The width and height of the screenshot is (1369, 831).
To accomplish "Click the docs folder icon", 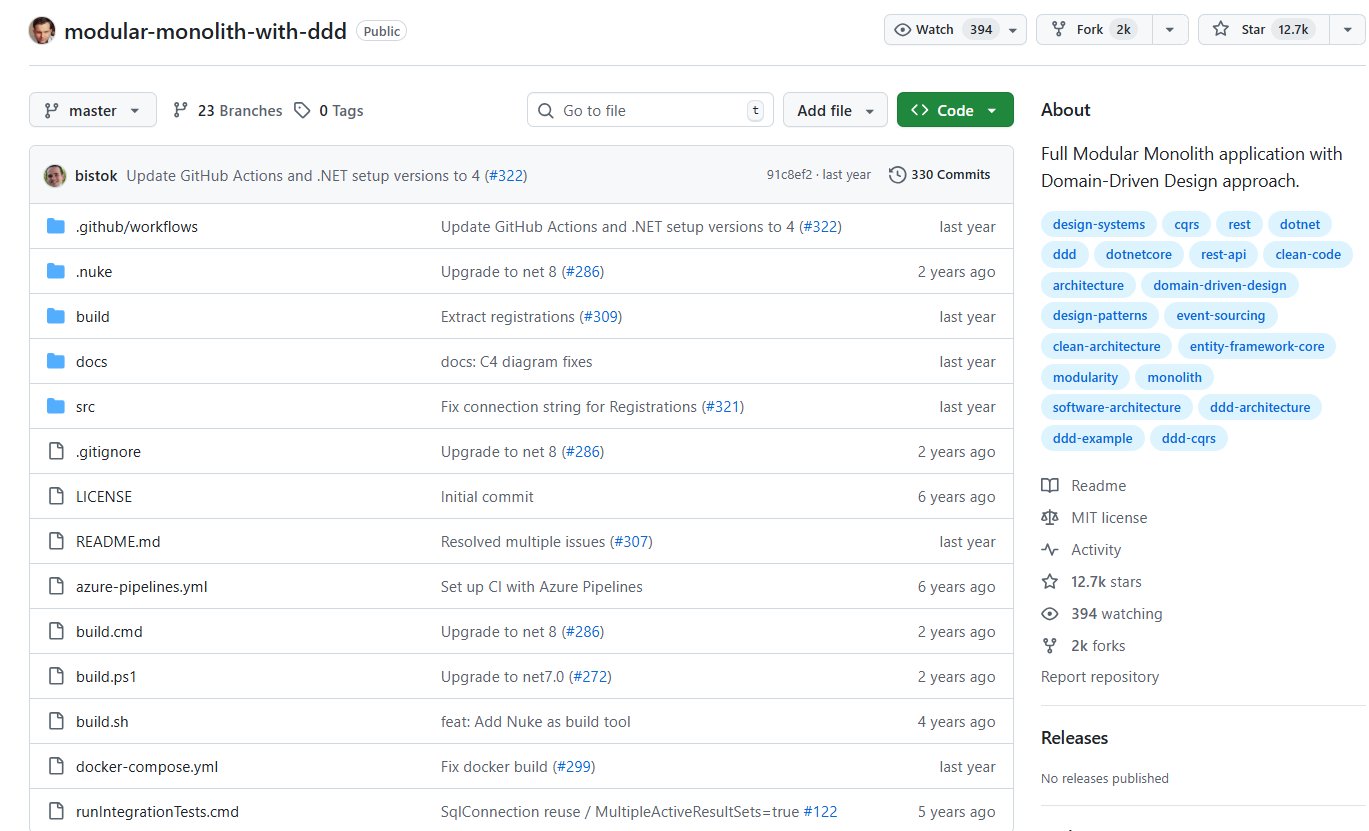I will pyautogui.click(x=56, y=362).
